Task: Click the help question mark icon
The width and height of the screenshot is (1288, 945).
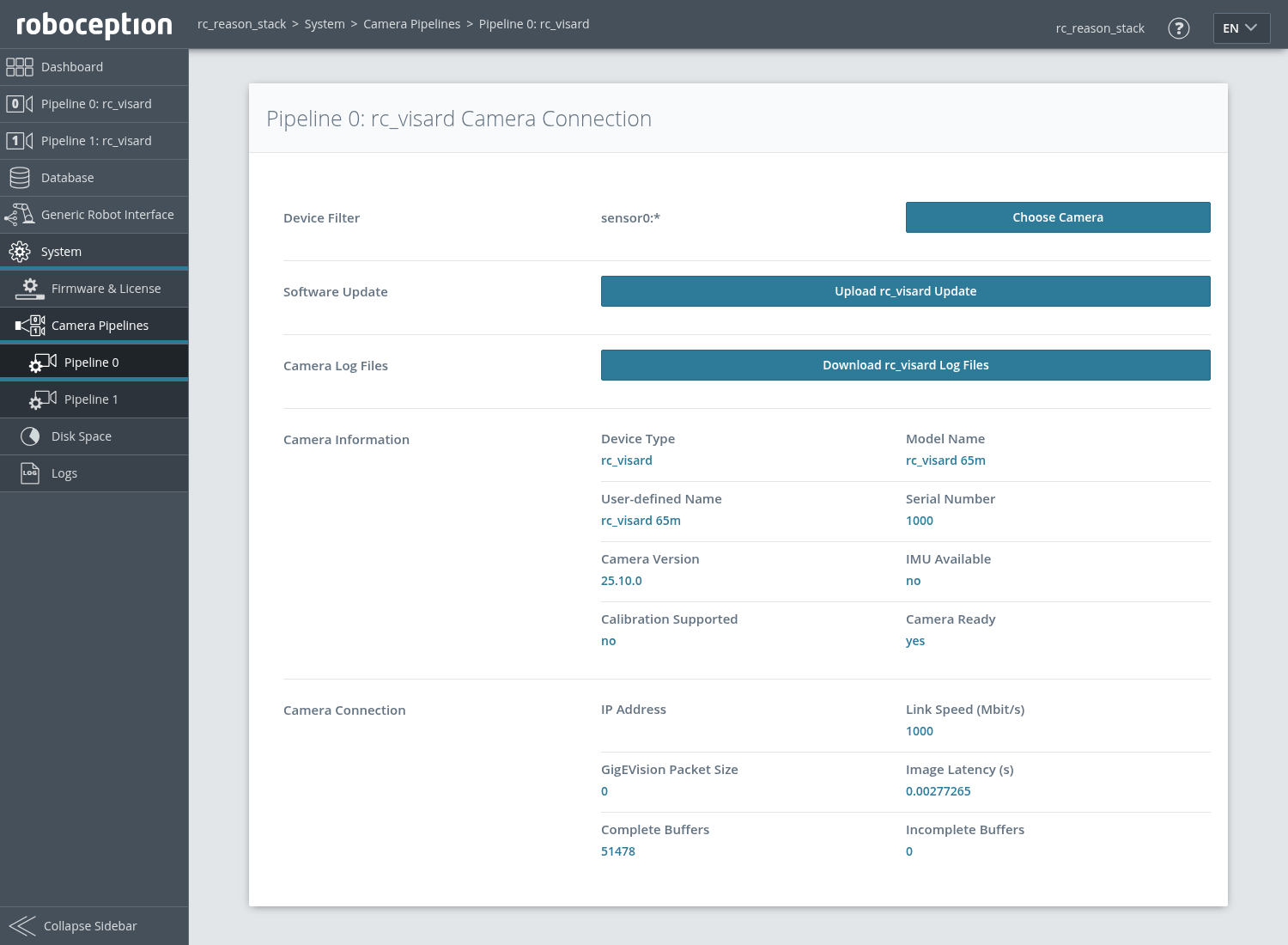Action: tap(1179, 28)
